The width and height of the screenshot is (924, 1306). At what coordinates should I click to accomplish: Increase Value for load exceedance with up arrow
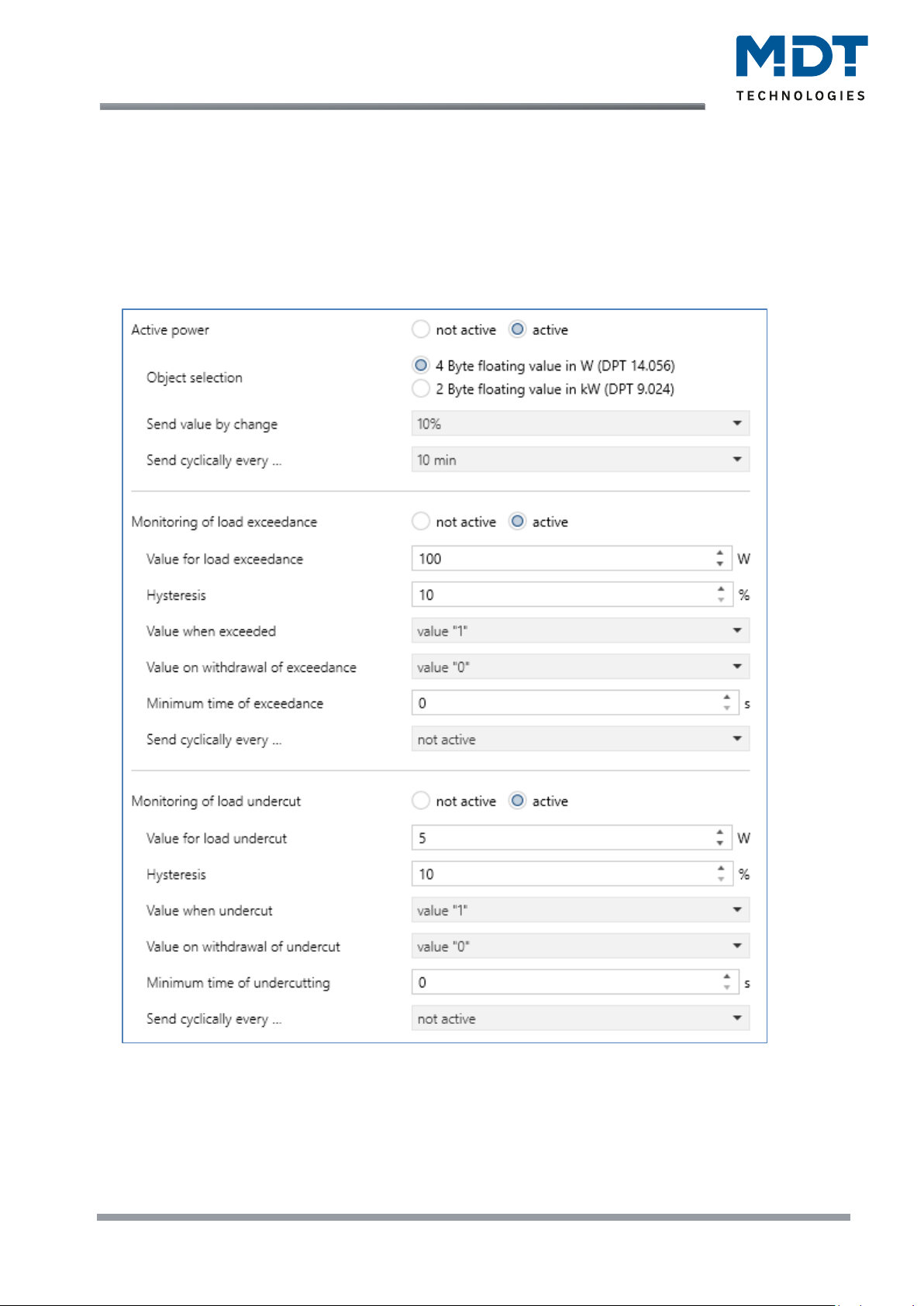pos(720,553)
